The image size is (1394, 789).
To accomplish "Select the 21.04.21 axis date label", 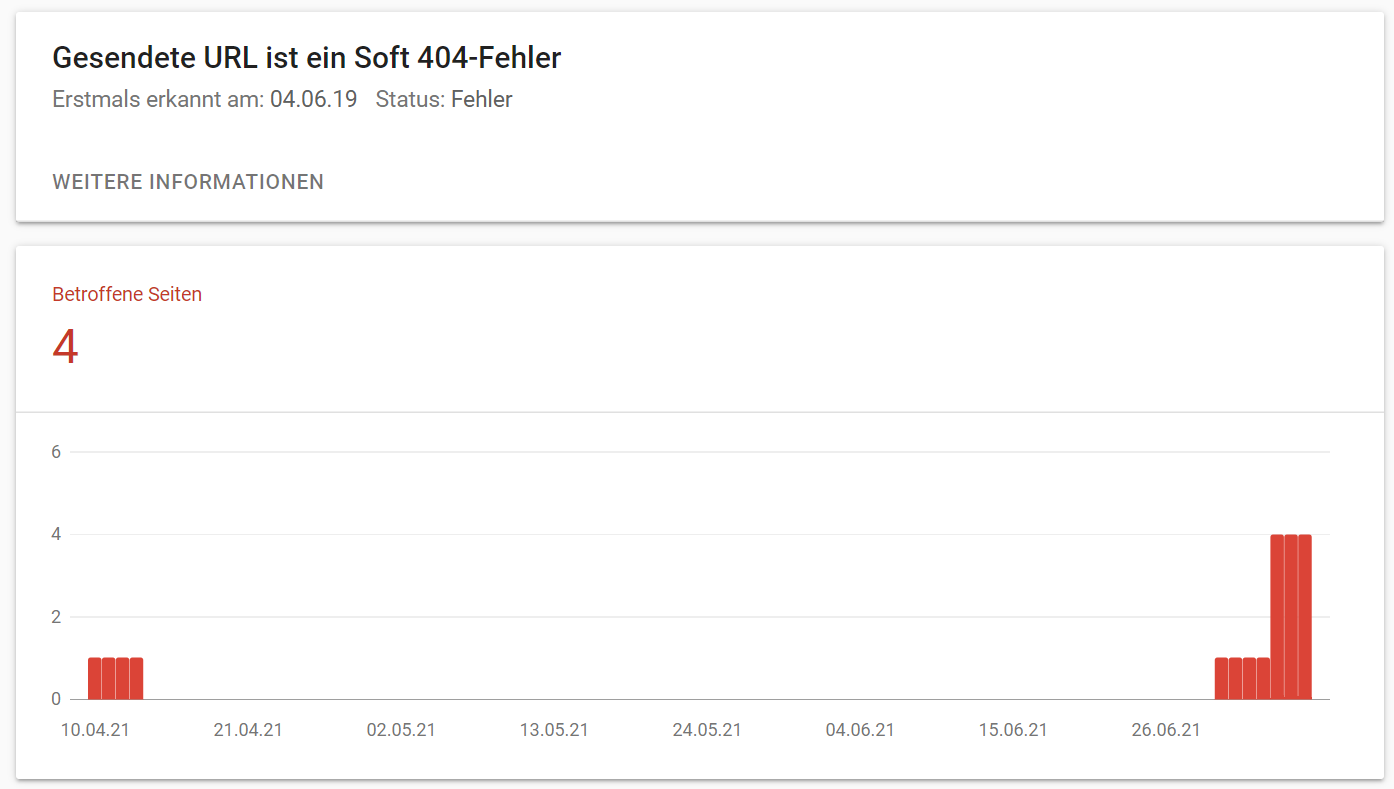I will [x=248, y=729].
